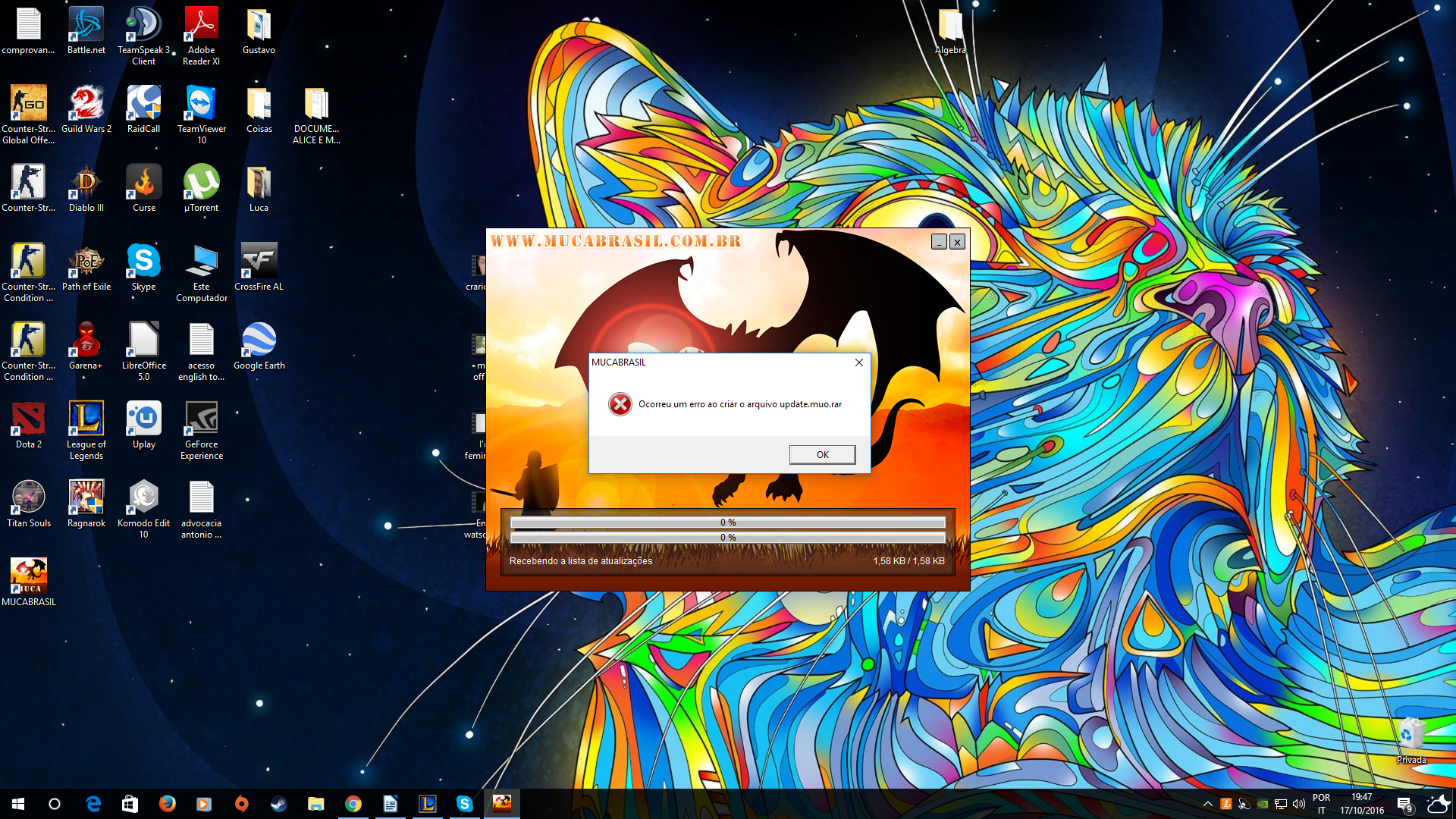Open the Action Center notifications icon
Viewport: 1456px width, 819px height.
pyautogui.click(x=1404, y=804)
